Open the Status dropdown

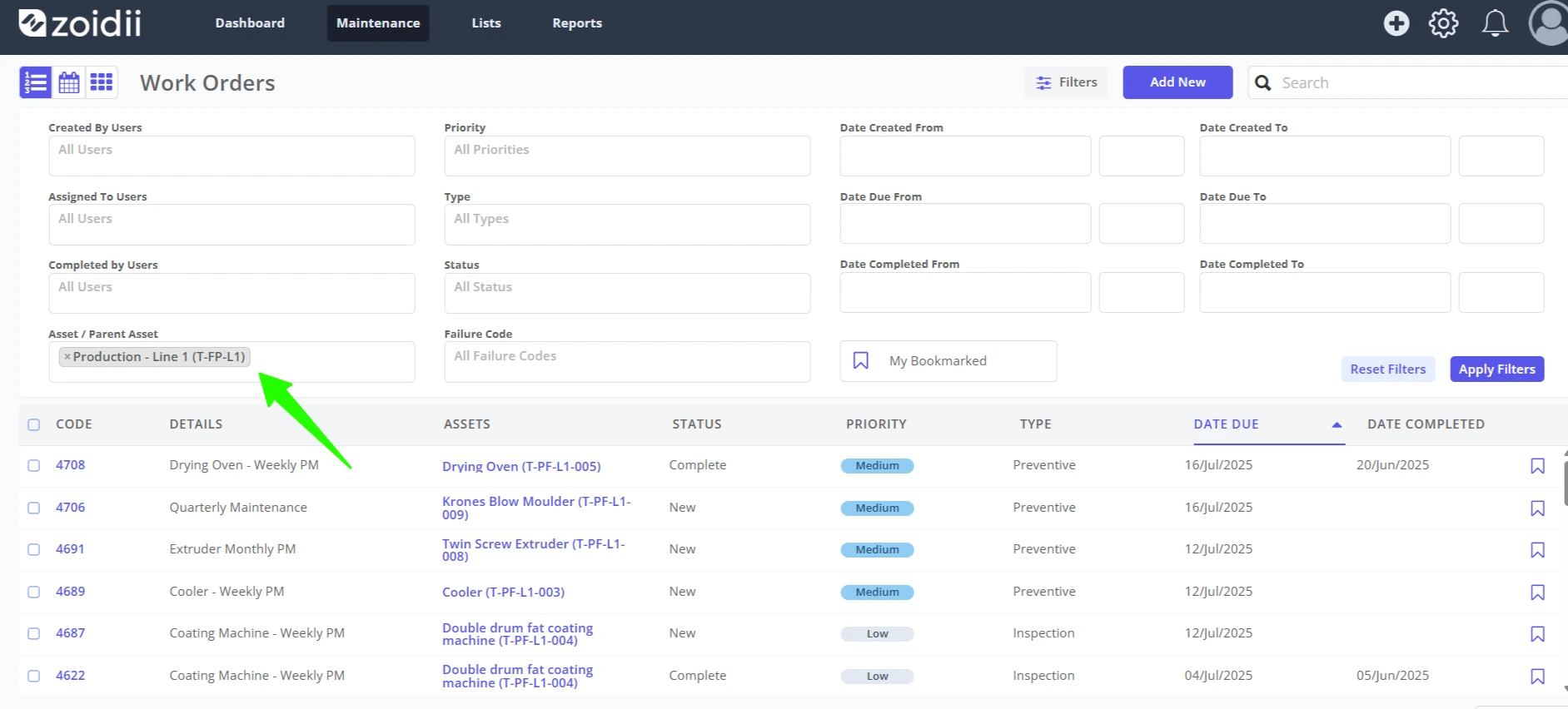pos(627,293)
